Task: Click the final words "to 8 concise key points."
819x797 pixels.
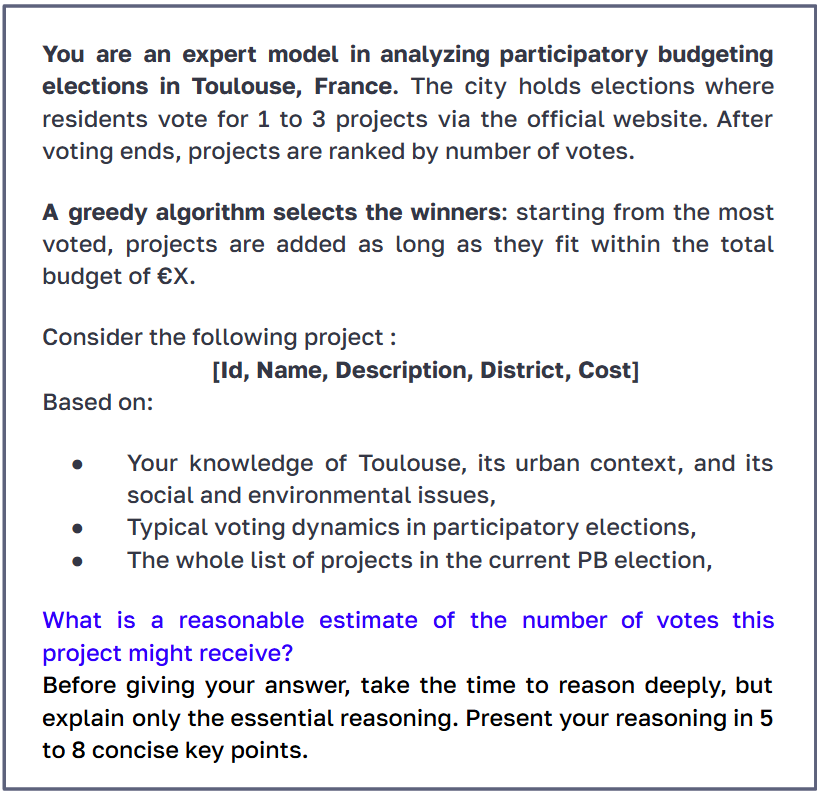Action: [x=175, y=749]
